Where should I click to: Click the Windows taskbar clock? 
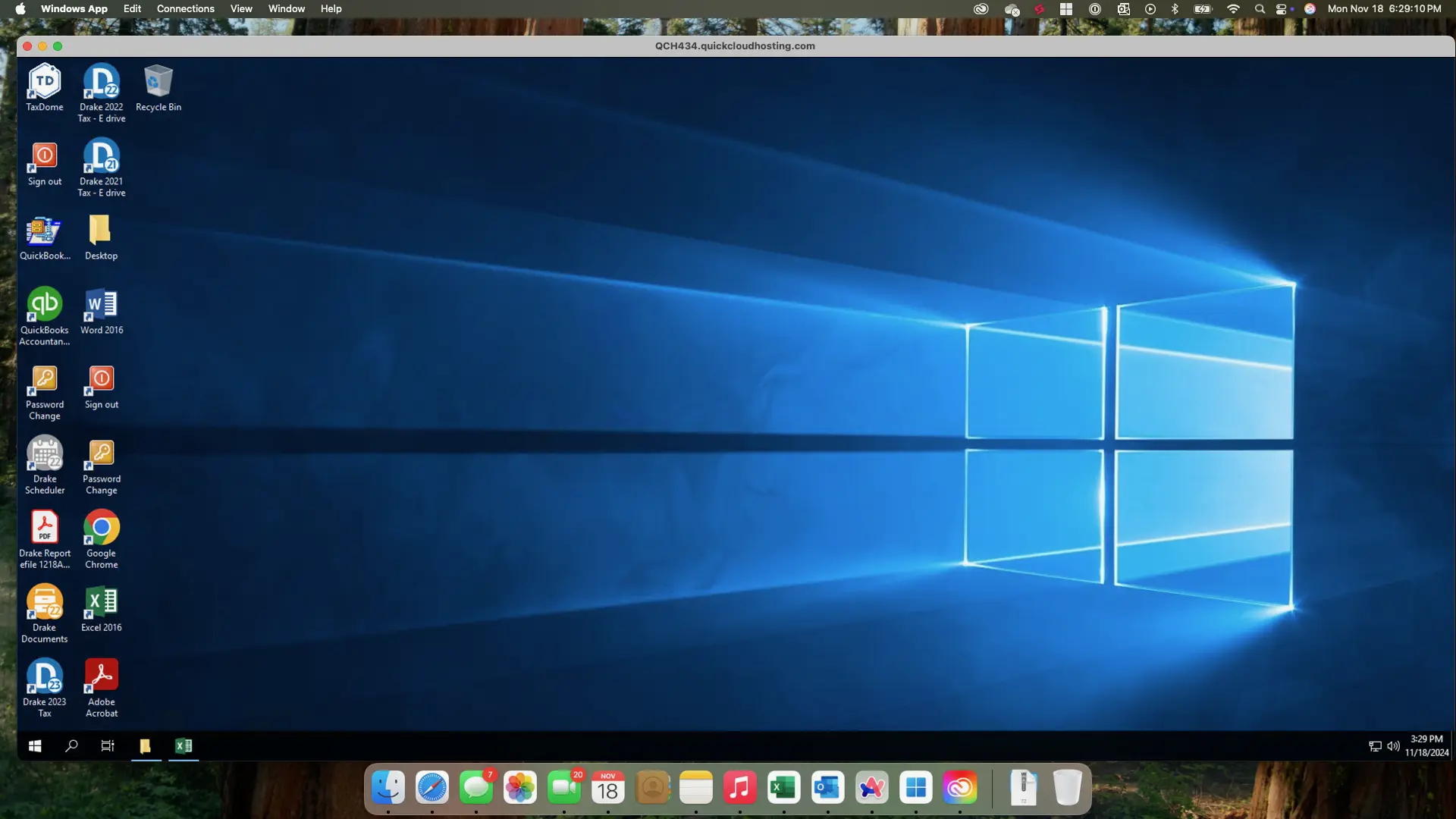[x=1426, y=746]
